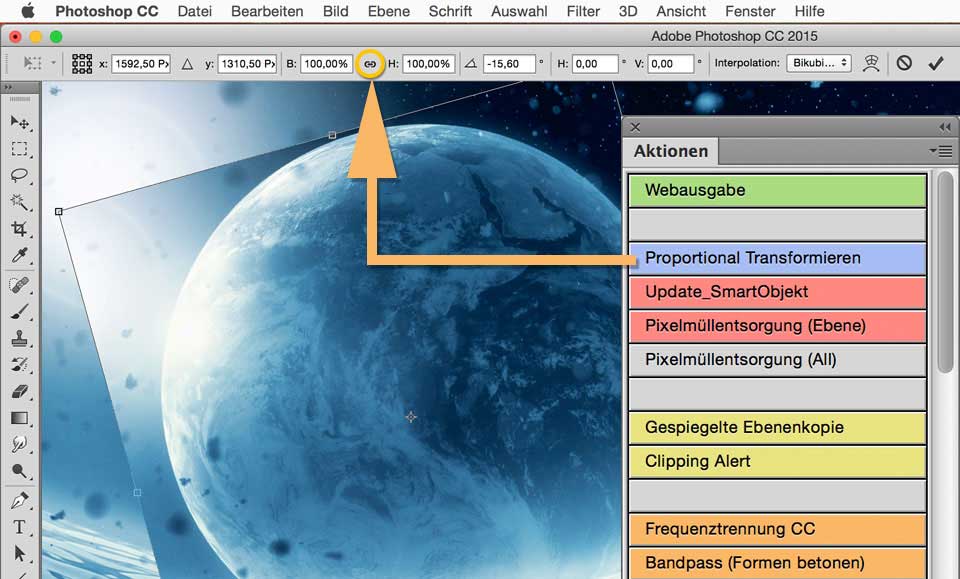Run the Bandpass (Formen betonen) action
The height and width of the screenshot is (579, 960).
pyautogui.click(x=777, y=563)
